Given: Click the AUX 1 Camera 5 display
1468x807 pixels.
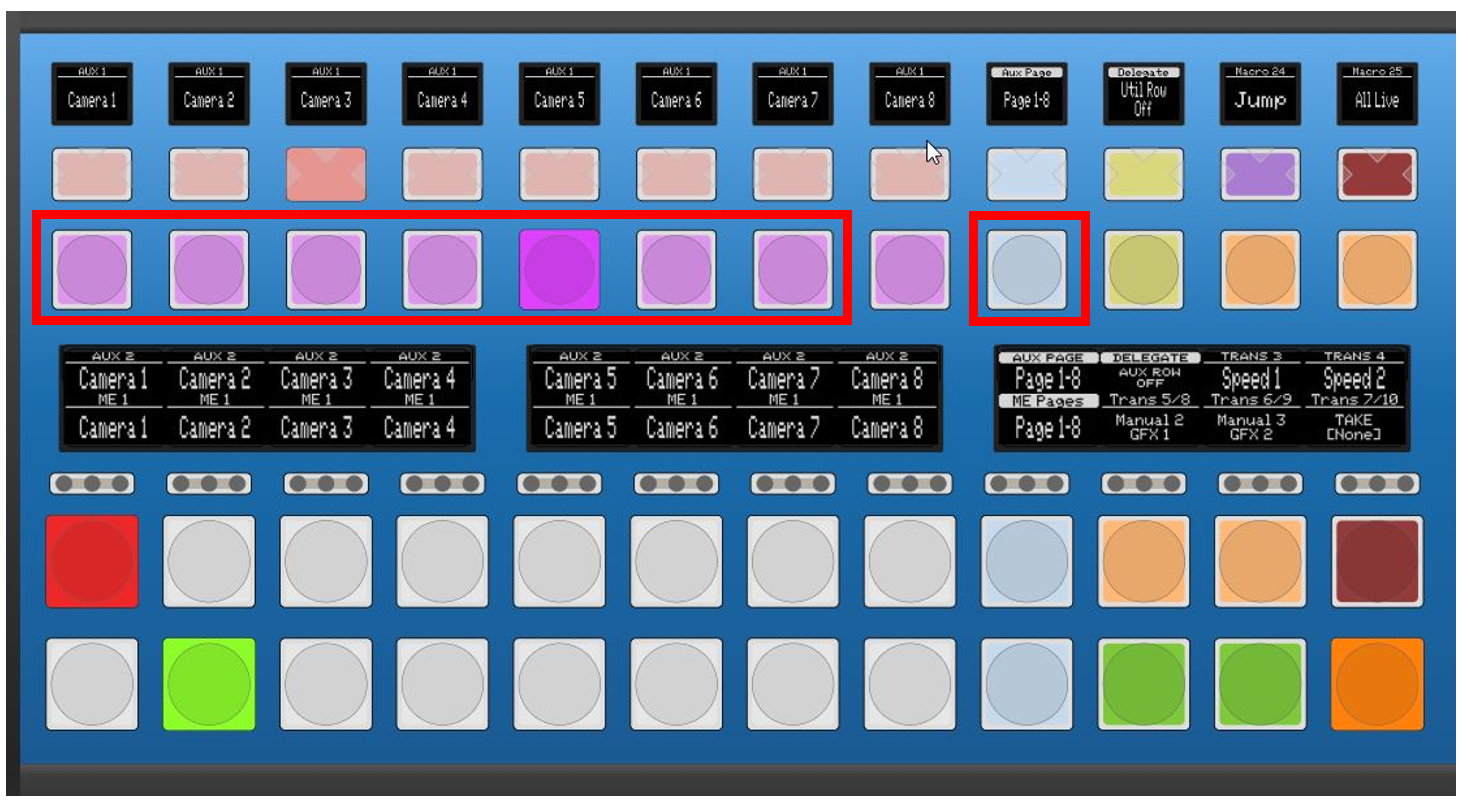Looking at the screenshot, I should [559, 94].
